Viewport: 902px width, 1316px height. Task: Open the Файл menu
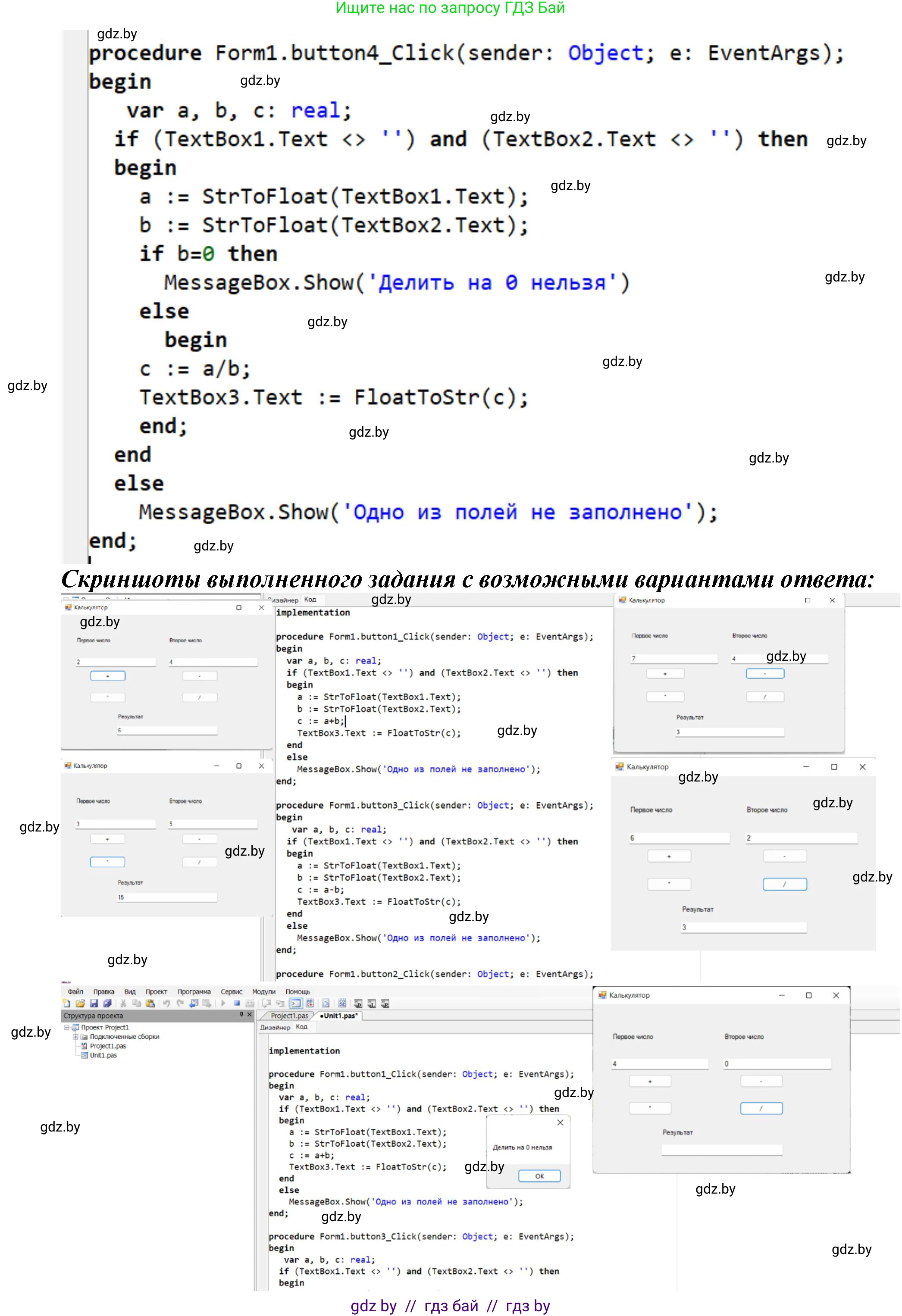[x=75, y=992]
